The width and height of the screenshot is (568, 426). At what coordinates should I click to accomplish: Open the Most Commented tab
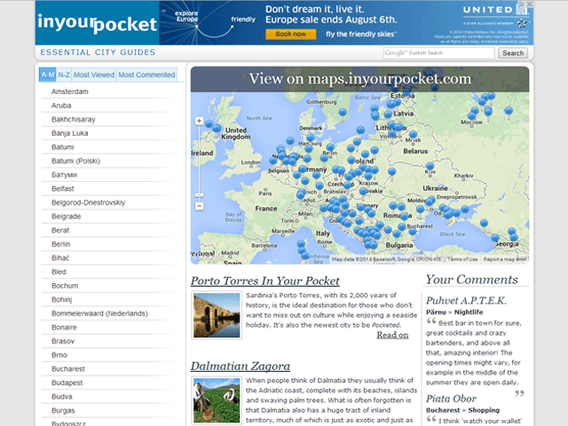point(147,75)
